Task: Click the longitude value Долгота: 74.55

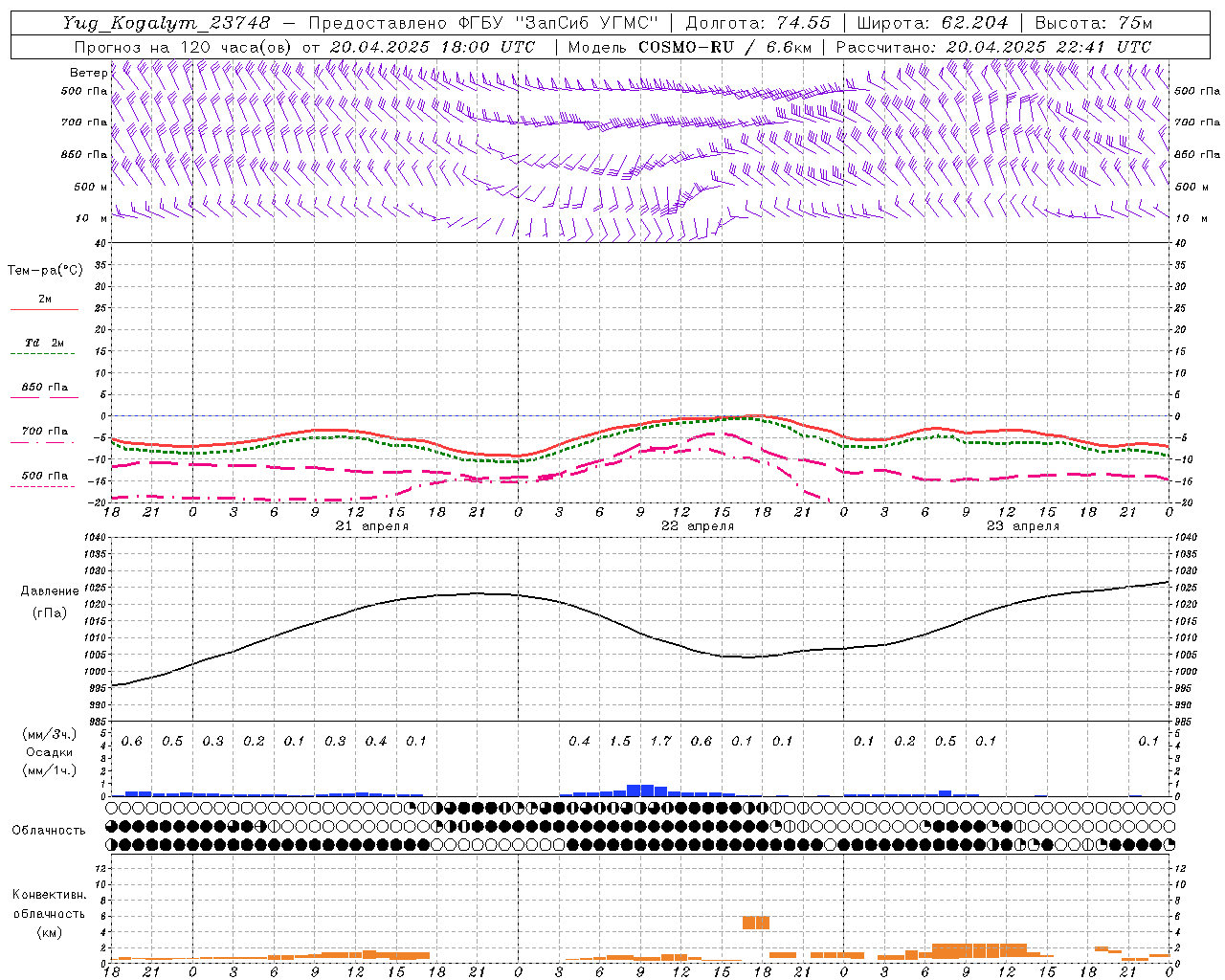Action: [x=759, y=23]
